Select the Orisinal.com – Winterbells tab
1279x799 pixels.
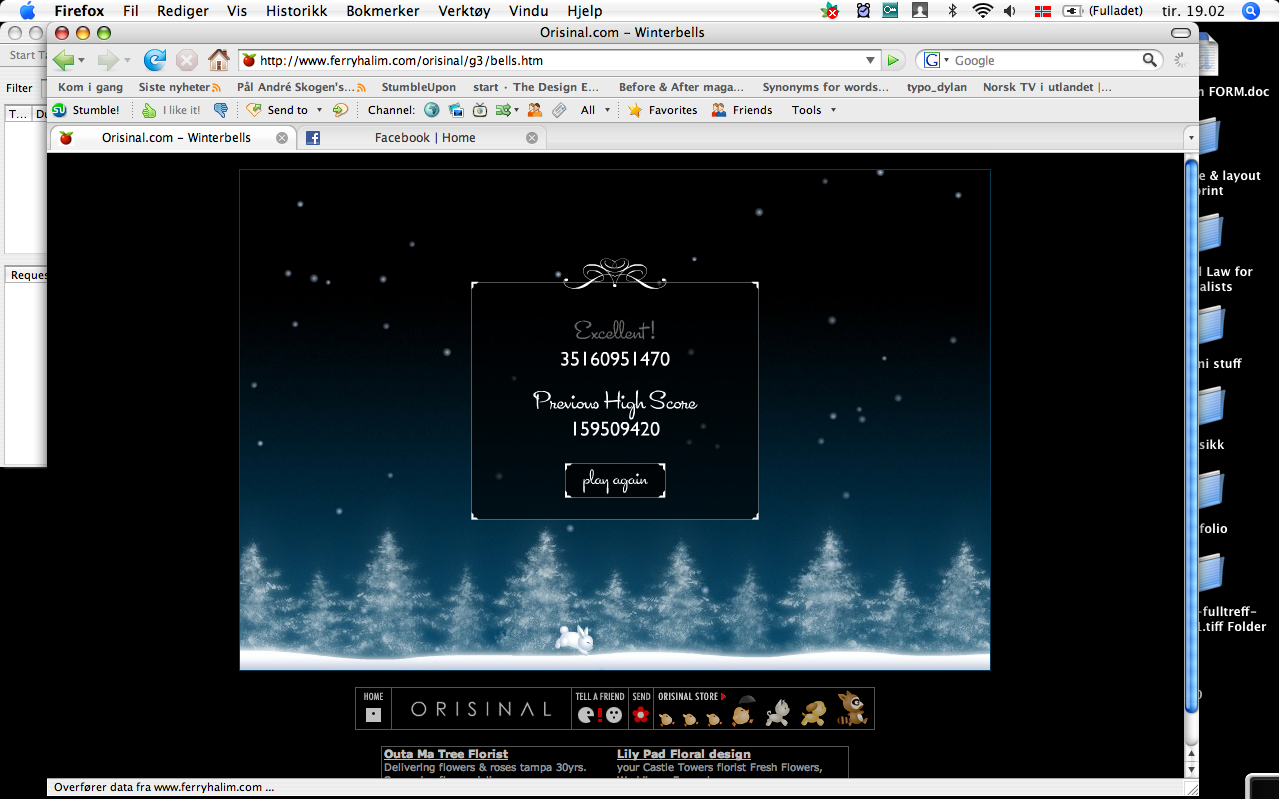pos(175,138)
